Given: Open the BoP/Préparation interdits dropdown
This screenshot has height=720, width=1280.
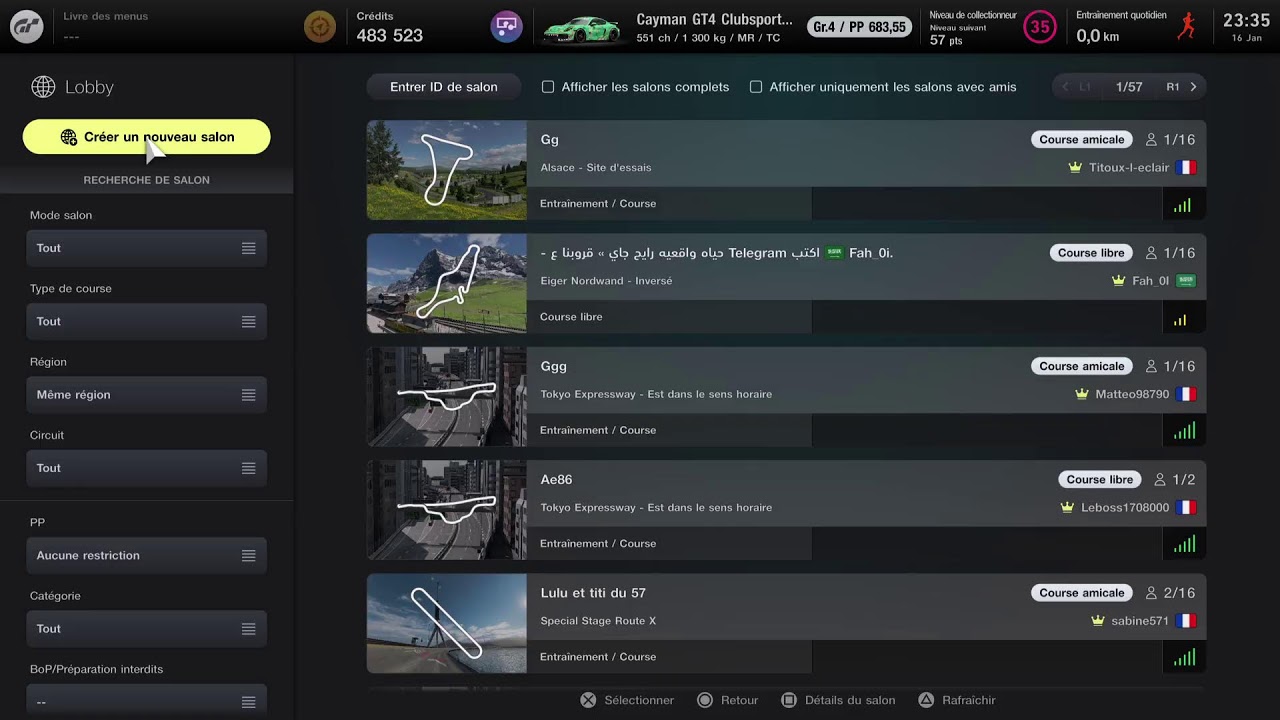Looking at the screenshot, I should tap(146, 702).
